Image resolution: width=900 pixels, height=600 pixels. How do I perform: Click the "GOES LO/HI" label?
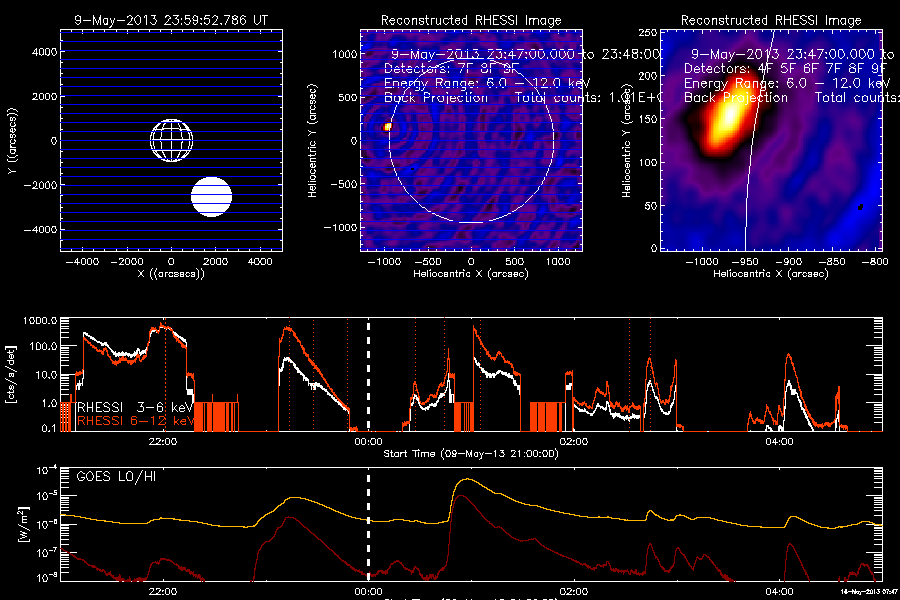117,477
